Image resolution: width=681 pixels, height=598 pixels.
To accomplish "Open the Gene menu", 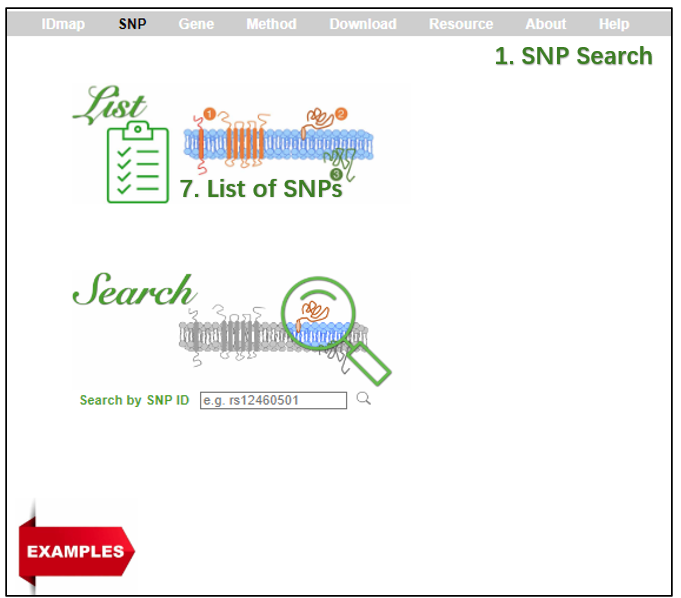I will 196,24.
